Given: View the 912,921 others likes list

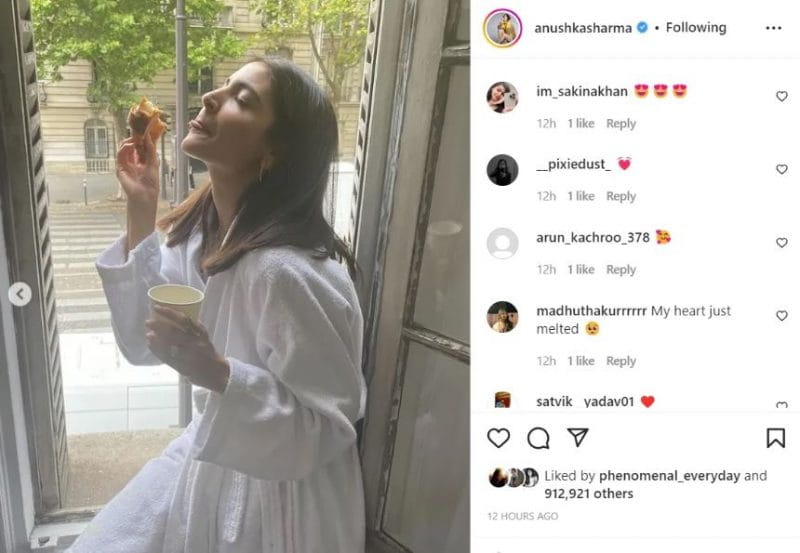Looking at the screenshot, I should tap(589, 493).
